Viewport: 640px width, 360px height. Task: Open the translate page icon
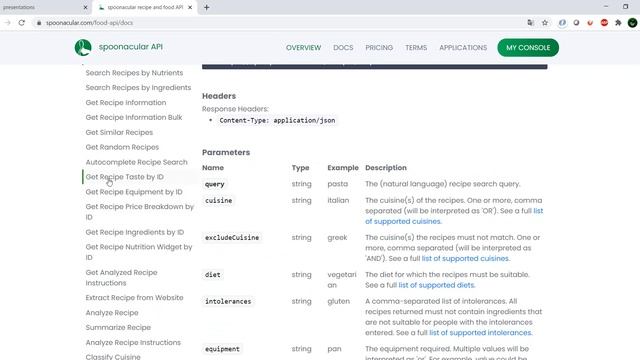click(530, 23)
